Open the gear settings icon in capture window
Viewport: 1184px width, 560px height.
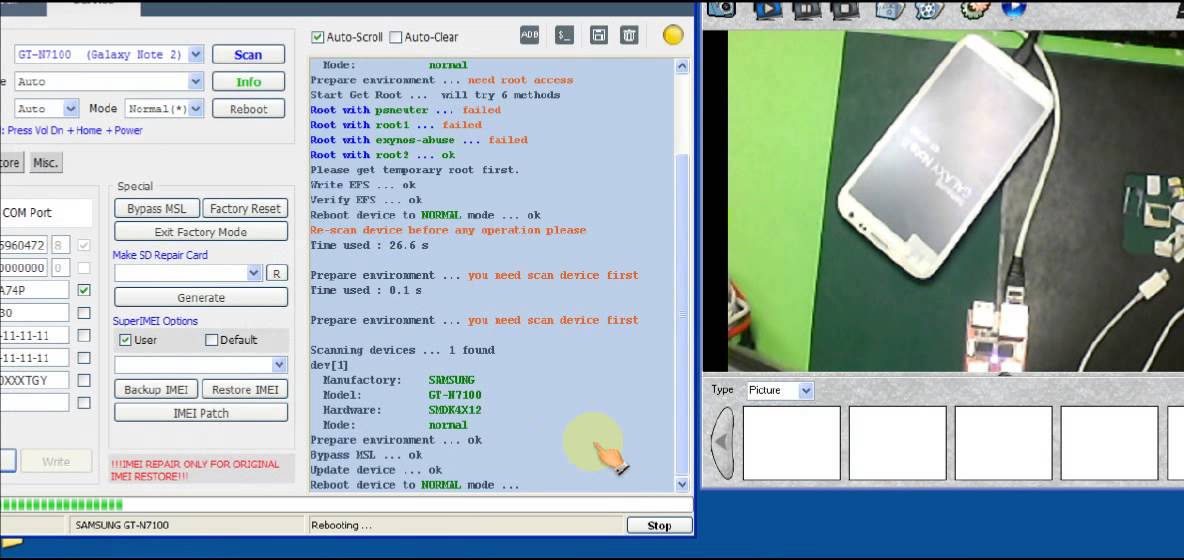coord(975,8)
